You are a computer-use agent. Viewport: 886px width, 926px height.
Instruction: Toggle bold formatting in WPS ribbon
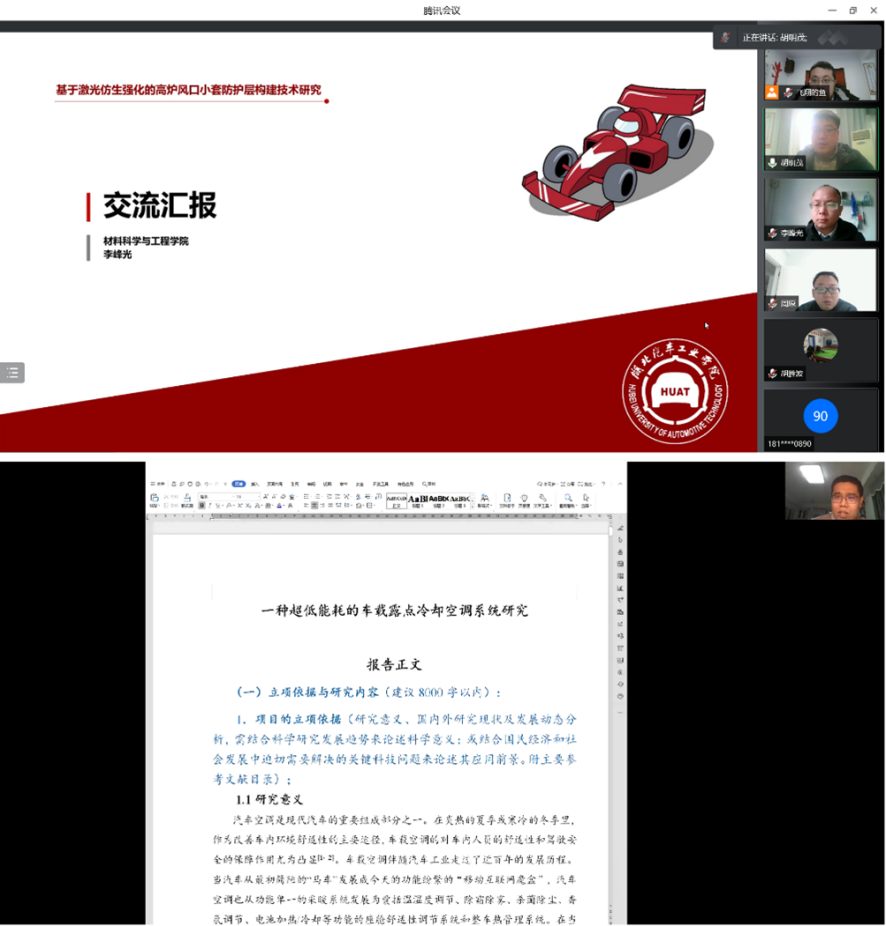pyautogui.click(x=202, y=506)
